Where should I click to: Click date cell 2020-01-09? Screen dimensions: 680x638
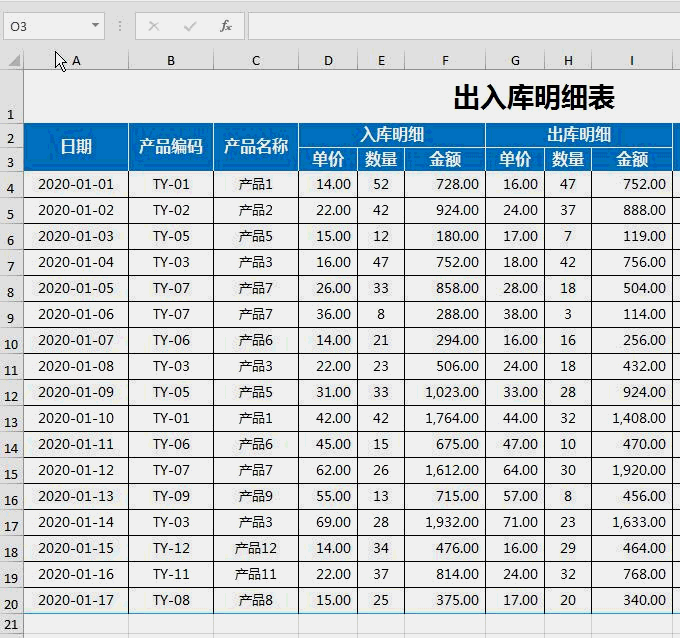(x=76, y=393)
